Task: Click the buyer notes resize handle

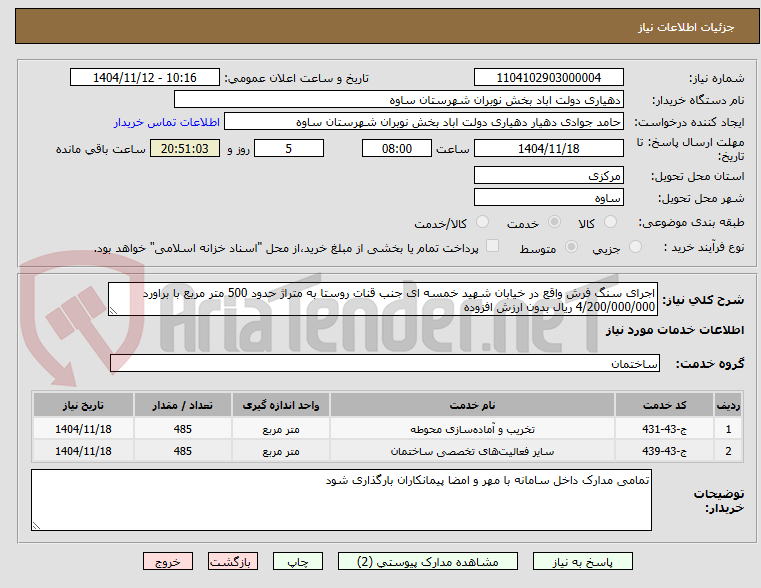Action: tap(36, 525)
